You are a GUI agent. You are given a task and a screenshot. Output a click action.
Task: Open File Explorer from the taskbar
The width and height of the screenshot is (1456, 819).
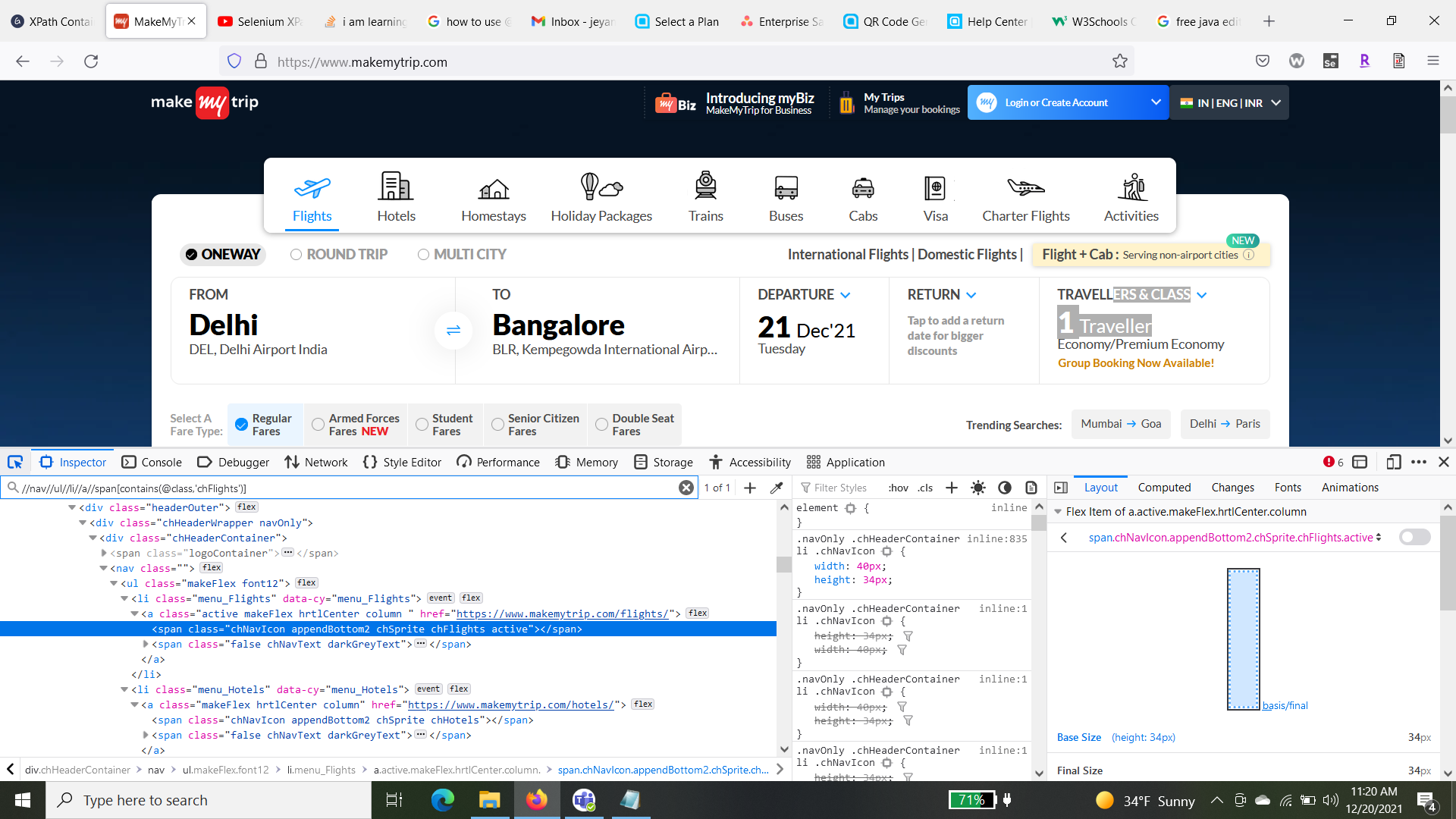pos(489,800)
